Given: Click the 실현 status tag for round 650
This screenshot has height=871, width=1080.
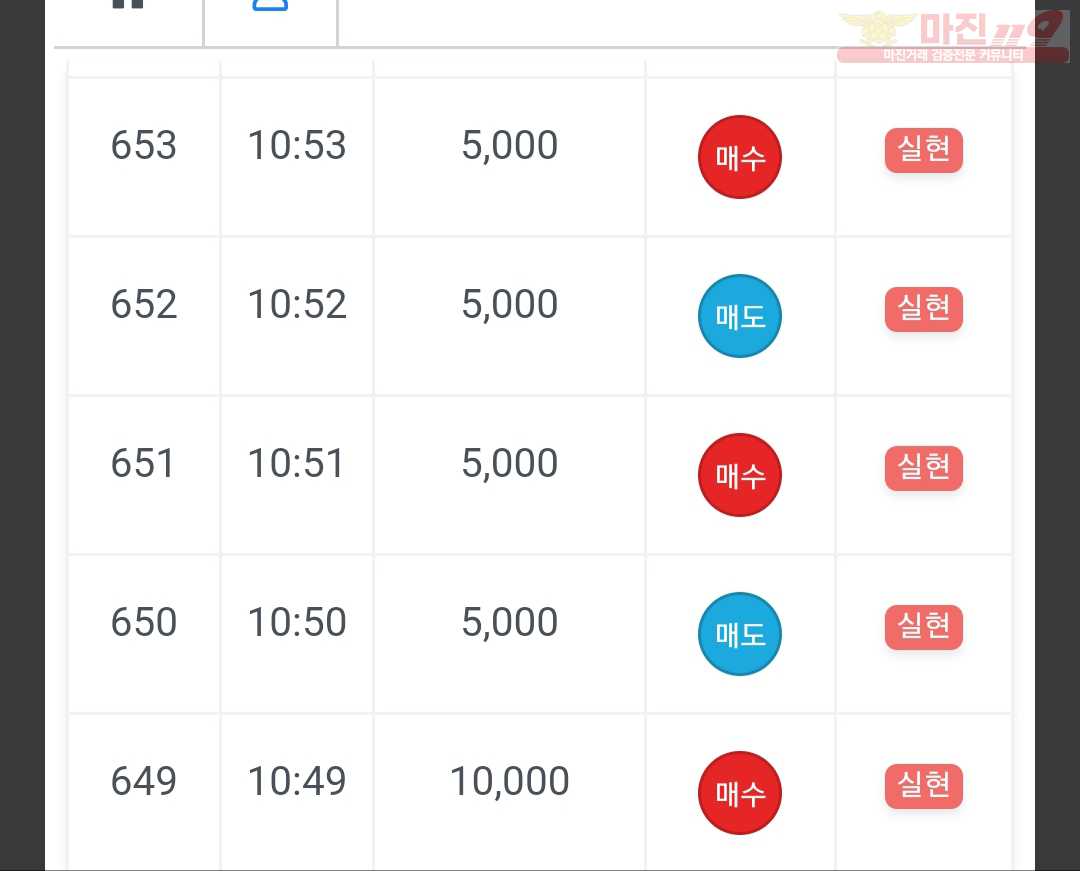Looking at the screenshot, I should (924, 627).
